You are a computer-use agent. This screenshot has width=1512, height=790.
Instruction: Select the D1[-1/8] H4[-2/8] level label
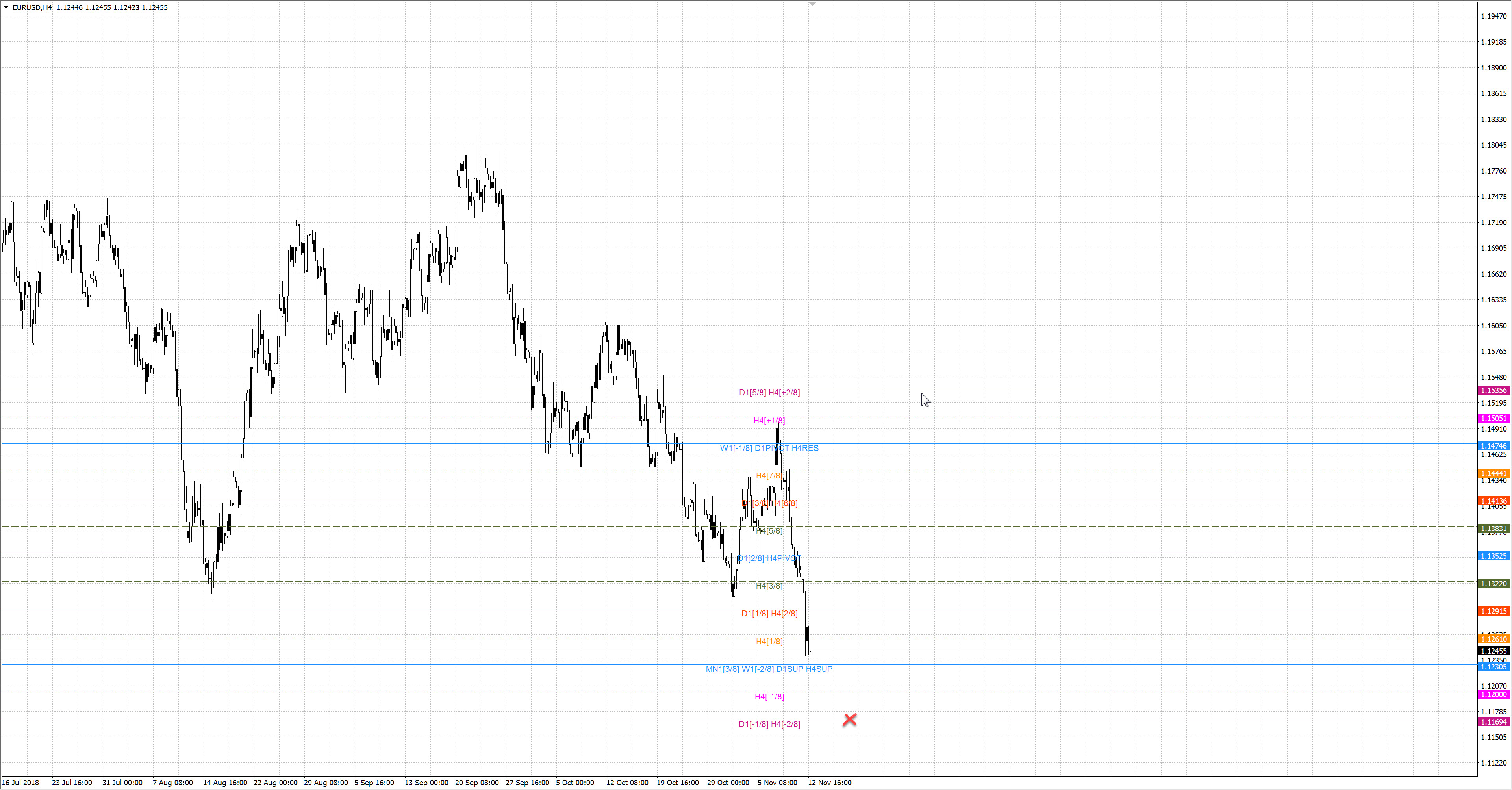[x=769, y=724]
